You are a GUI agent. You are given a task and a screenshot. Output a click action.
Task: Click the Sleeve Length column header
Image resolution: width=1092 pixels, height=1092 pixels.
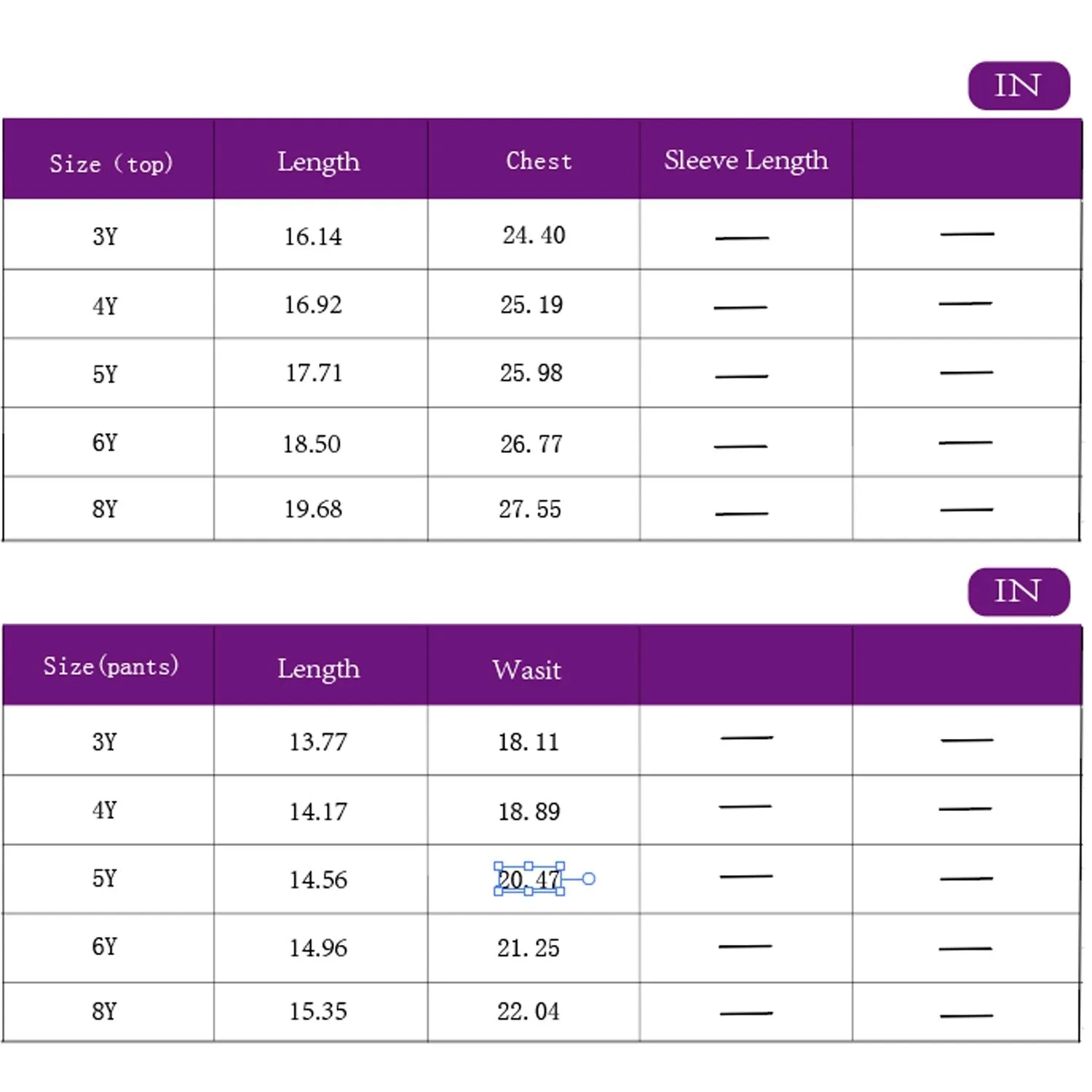point(745,160)
